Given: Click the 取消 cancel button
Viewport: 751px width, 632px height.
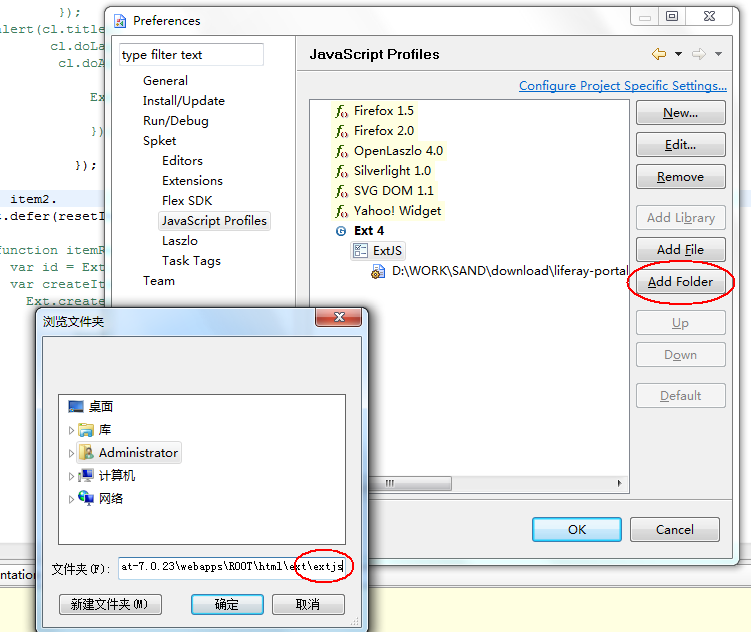Looking at the screenshot, I should coord(308,604).
